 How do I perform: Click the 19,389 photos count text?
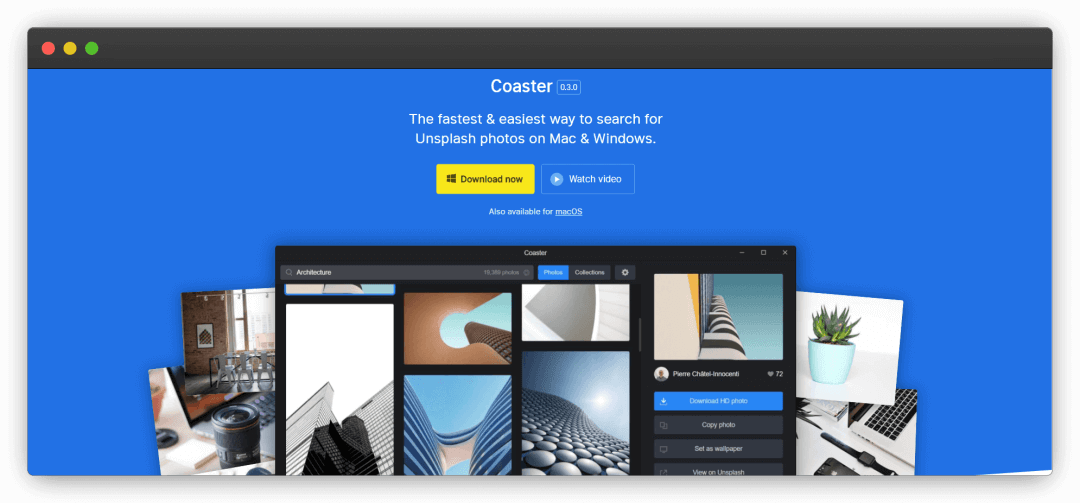coord(501,272)
